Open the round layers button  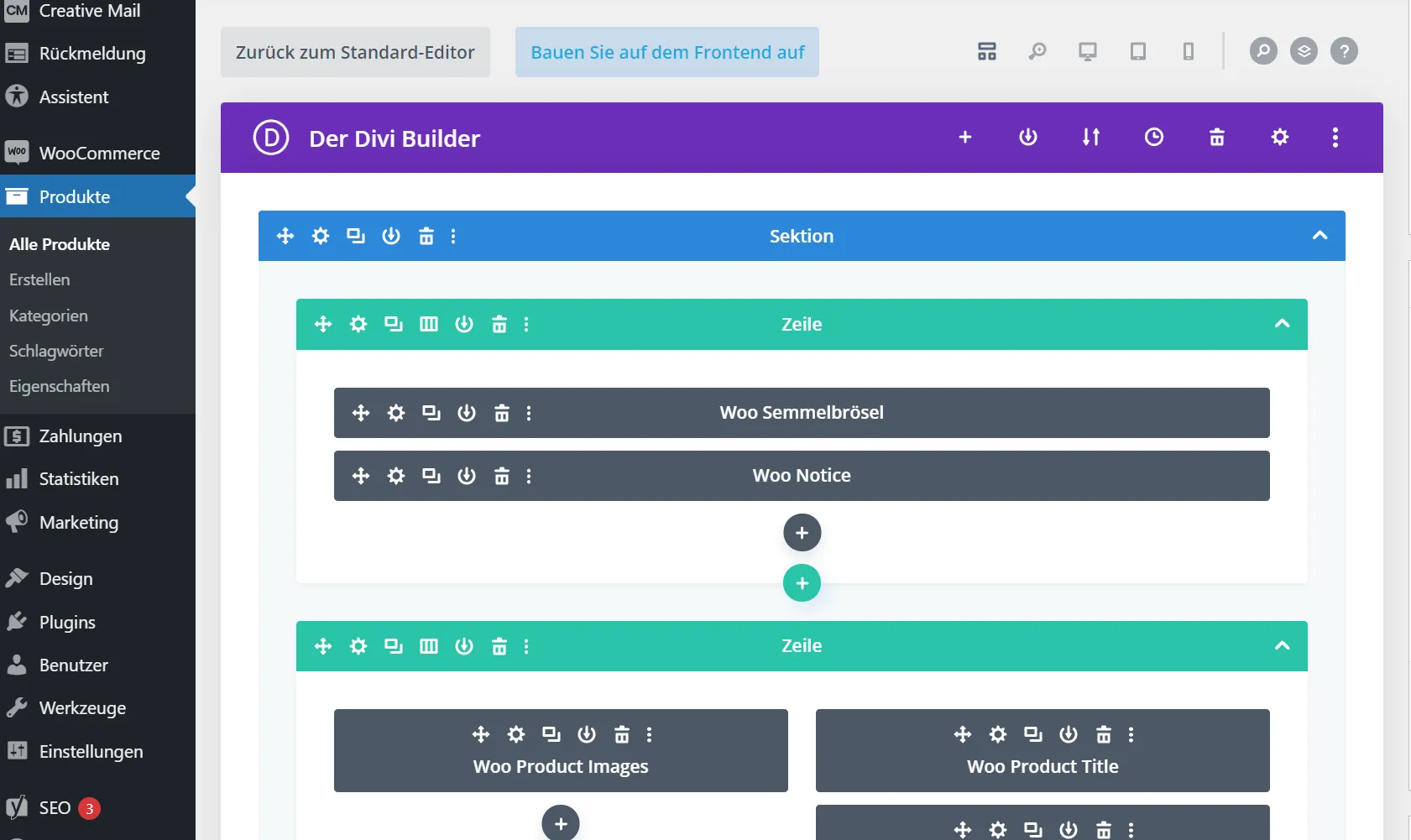click(1304, 51)
